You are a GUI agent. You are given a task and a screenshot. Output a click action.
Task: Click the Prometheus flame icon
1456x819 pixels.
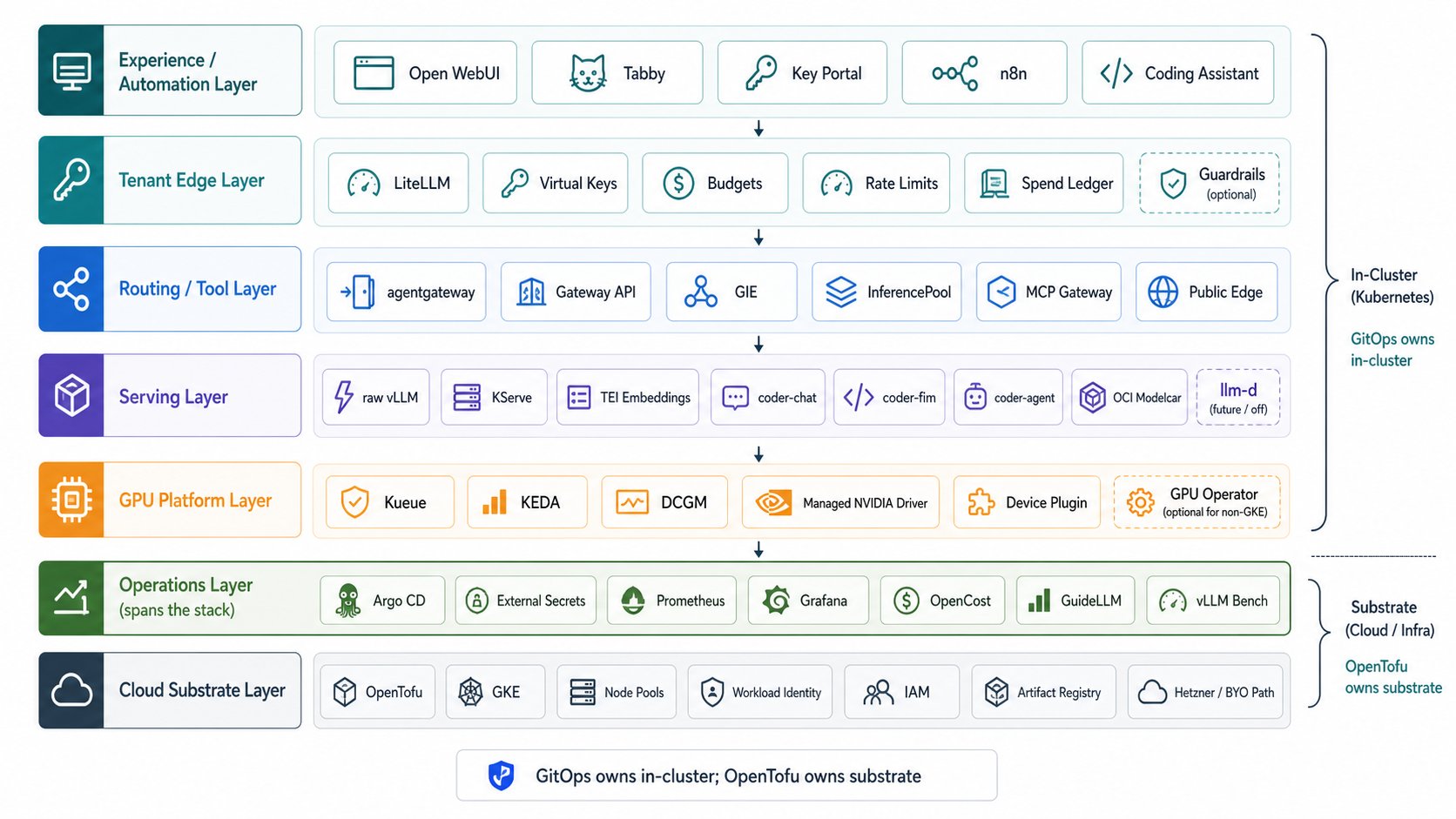pyautogui.click(x=633, y=601)
